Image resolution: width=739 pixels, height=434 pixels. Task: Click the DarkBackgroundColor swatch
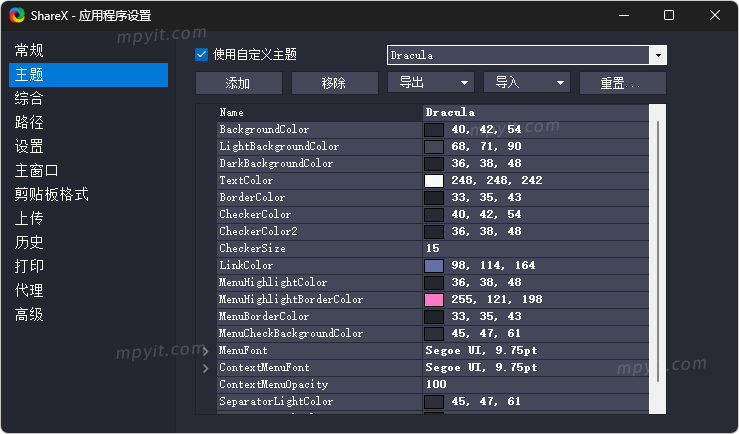coord(434,164)
